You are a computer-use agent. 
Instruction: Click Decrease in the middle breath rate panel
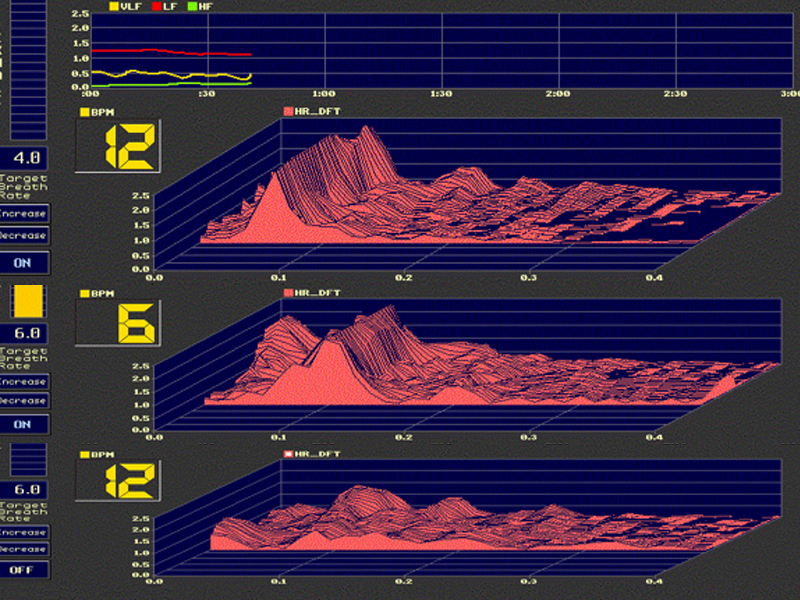click(24, 401)
